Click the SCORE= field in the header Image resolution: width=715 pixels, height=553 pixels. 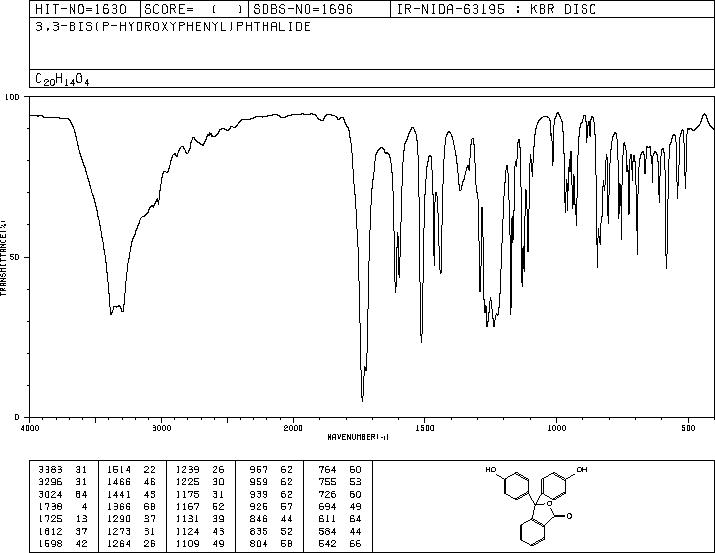point(194,9)
